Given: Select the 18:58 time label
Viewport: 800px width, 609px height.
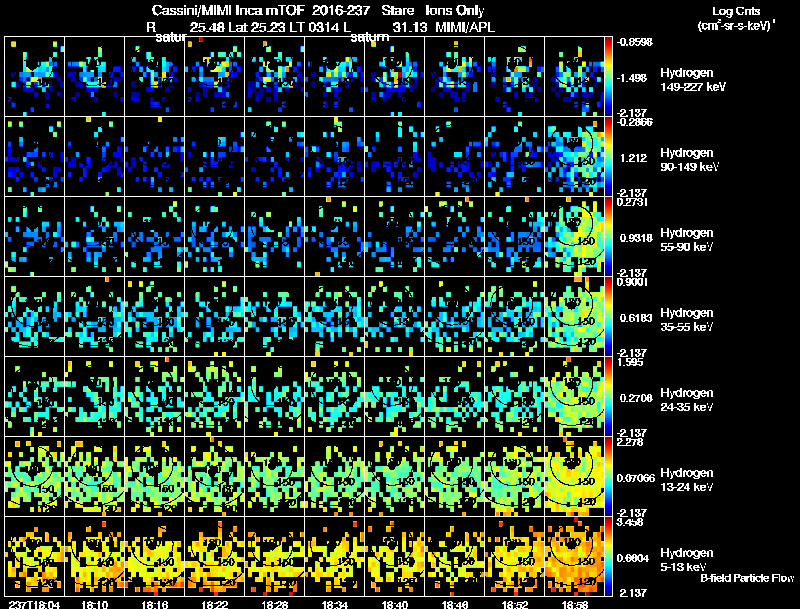Looking at the screenshot, I should (575, 604).
